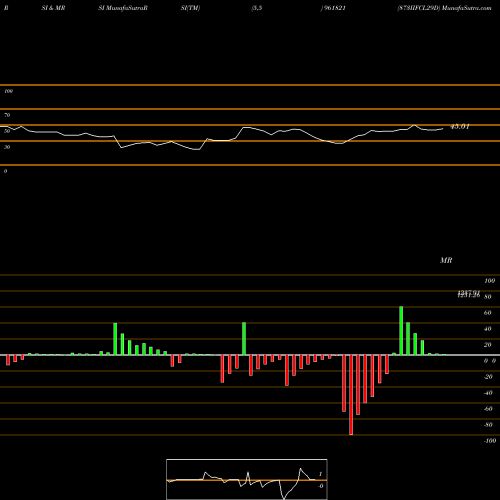Click the MR axis label -60
The width and height of the screenshot is (500, 500).
tap(488, 409)
